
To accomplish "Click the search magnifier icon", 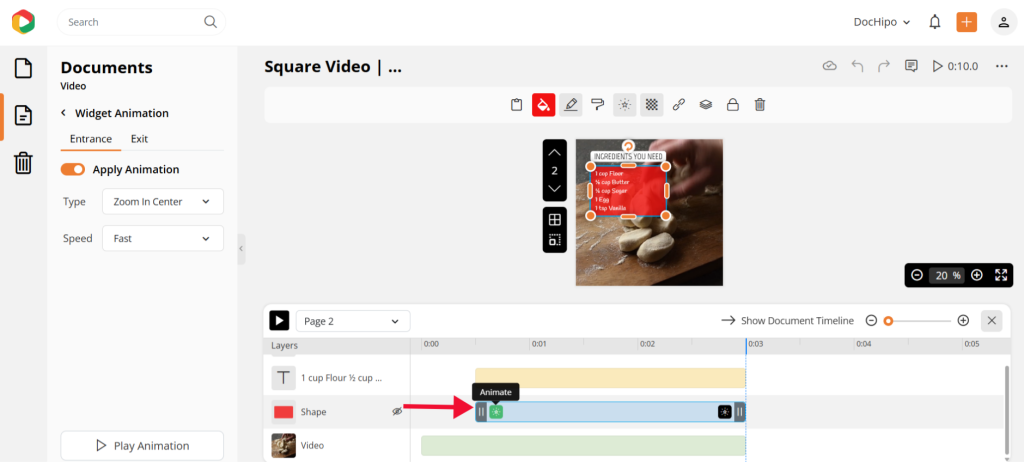I will tap(210, 22).
